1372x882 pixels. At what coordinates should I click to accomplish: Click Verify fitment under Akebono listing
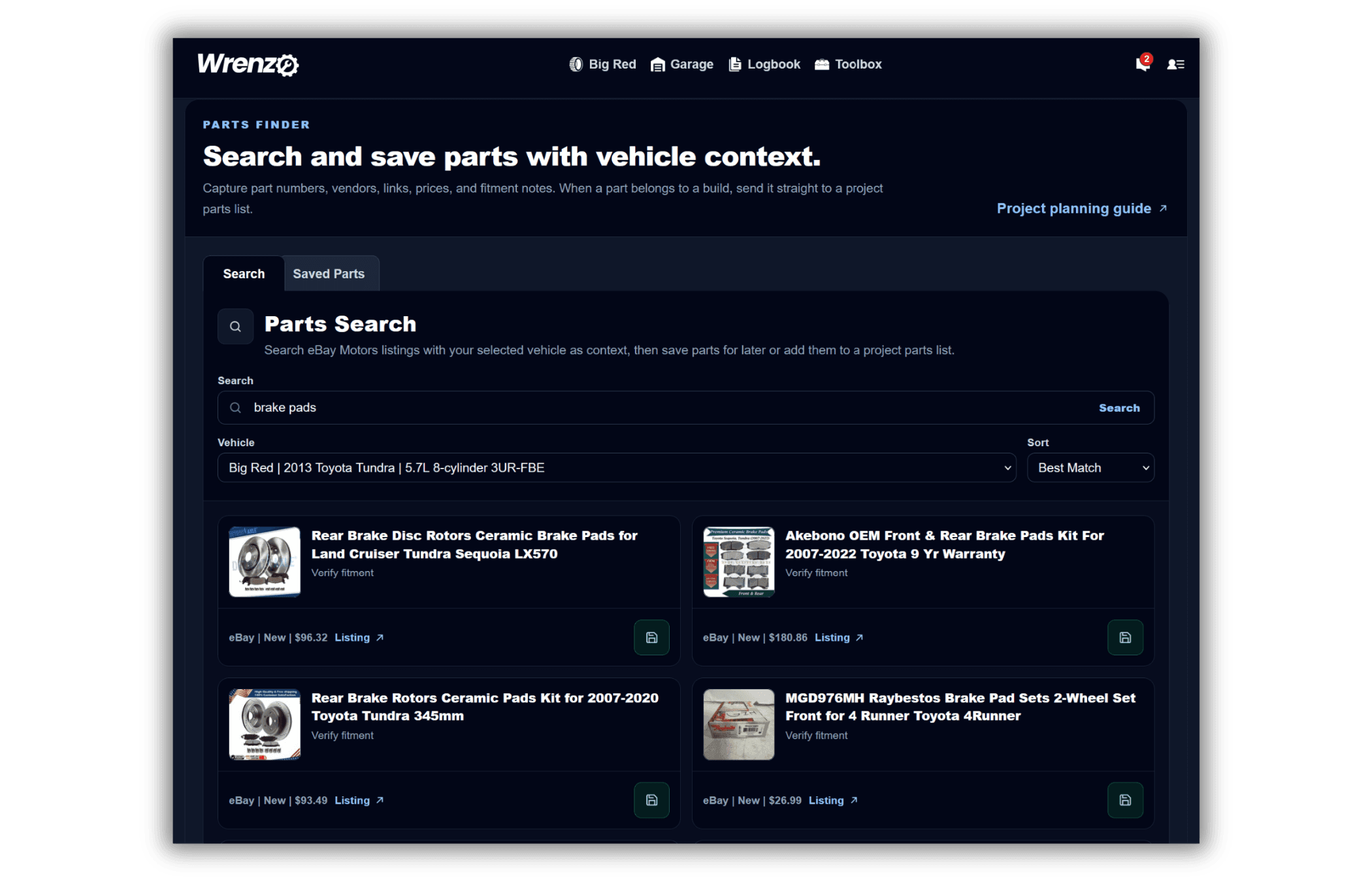[x=816, y=573]
